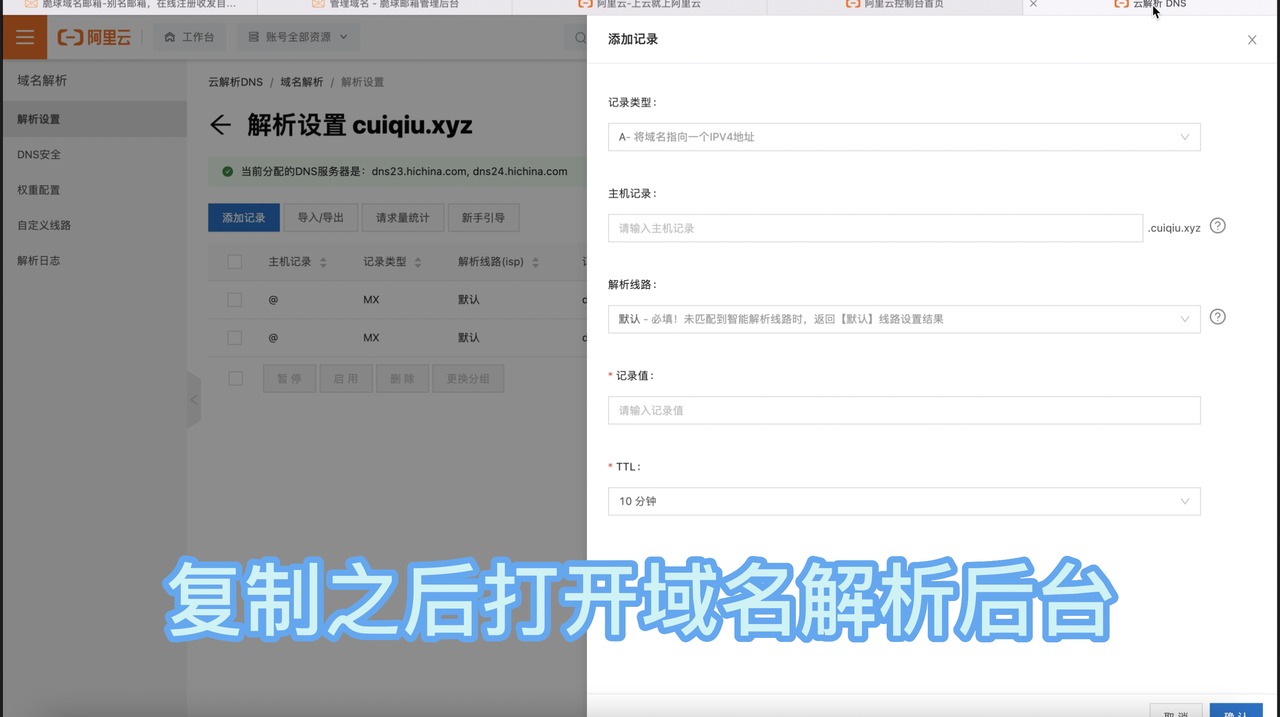
Task: Click the help icon beside 主机记录 field
Action: [x=1217, y=226]
